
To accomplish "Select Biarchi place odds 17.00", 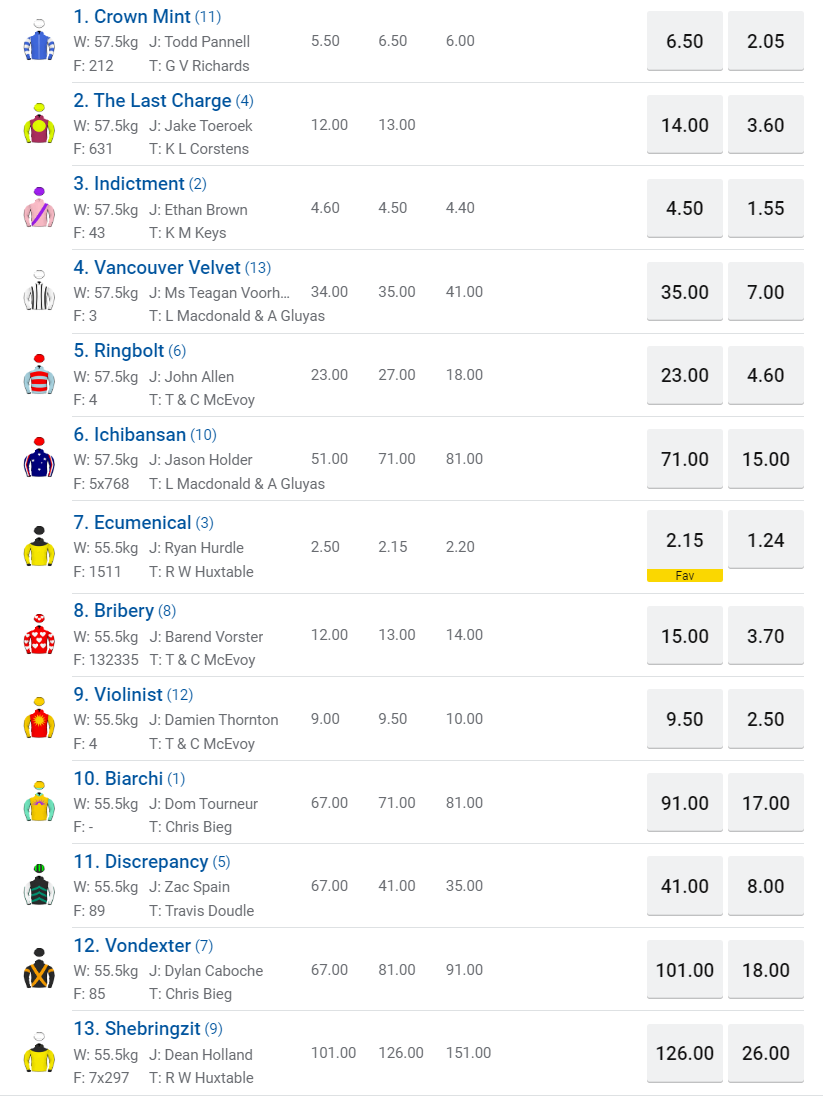I will [766, 803].
